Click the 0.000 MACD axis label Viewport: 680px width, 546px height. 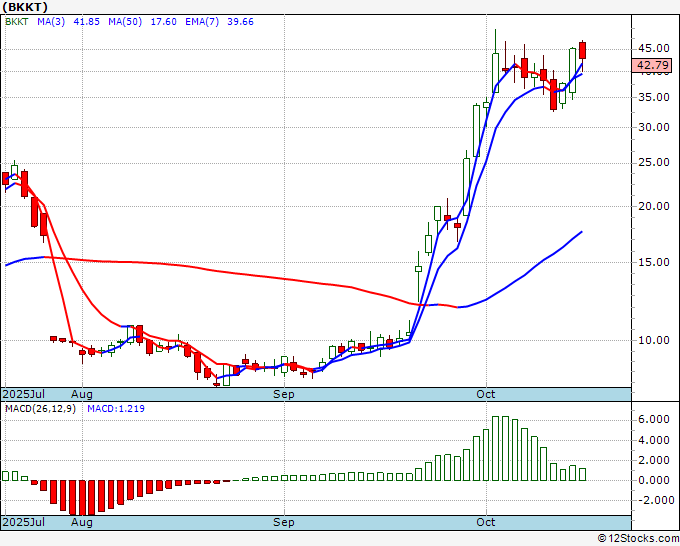click(x=654, y=481)
